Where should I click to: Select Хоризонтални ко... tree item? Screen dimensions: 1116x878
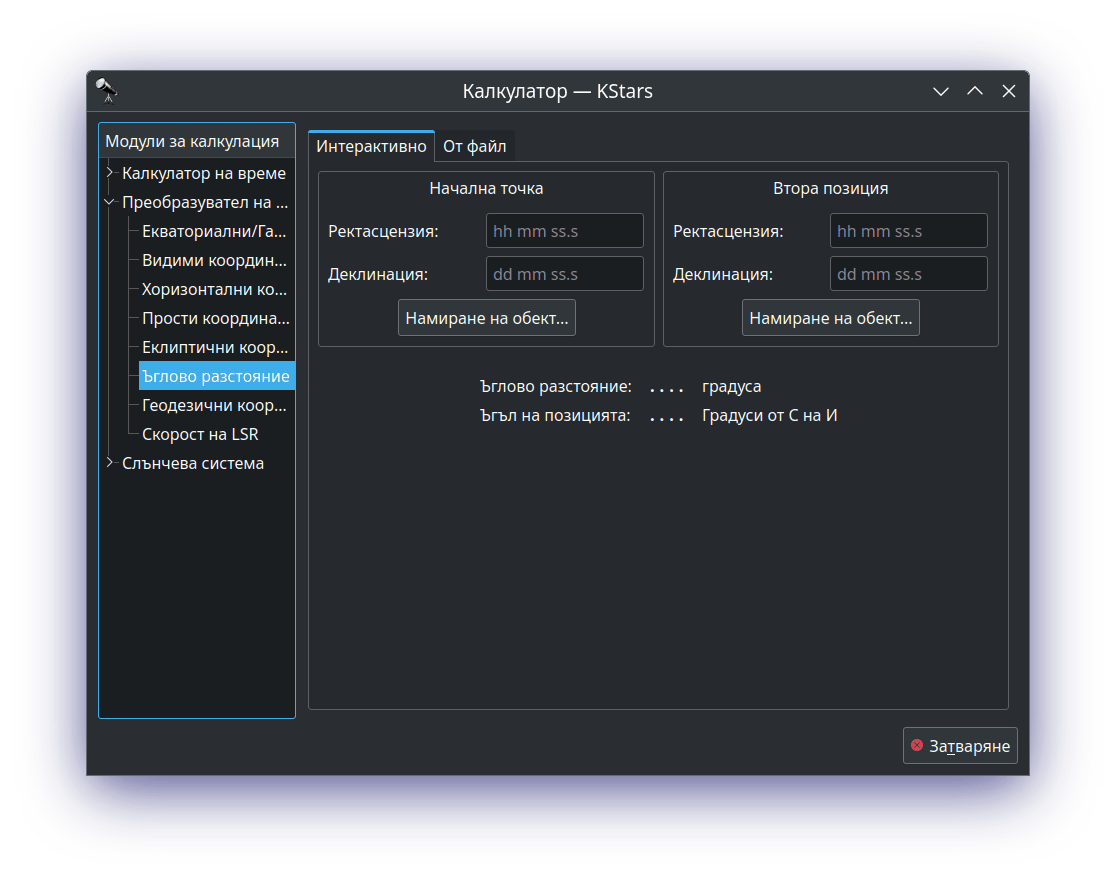tap(214, 289)
